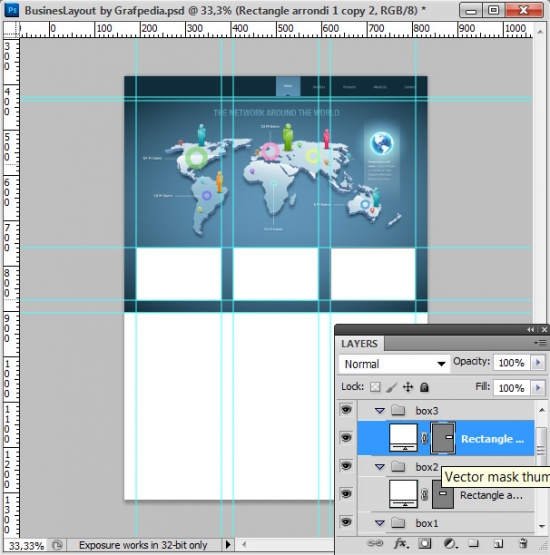This screenshot has height=555, width=550.
Task: Click the link layers icon
Action: [375, 543]
